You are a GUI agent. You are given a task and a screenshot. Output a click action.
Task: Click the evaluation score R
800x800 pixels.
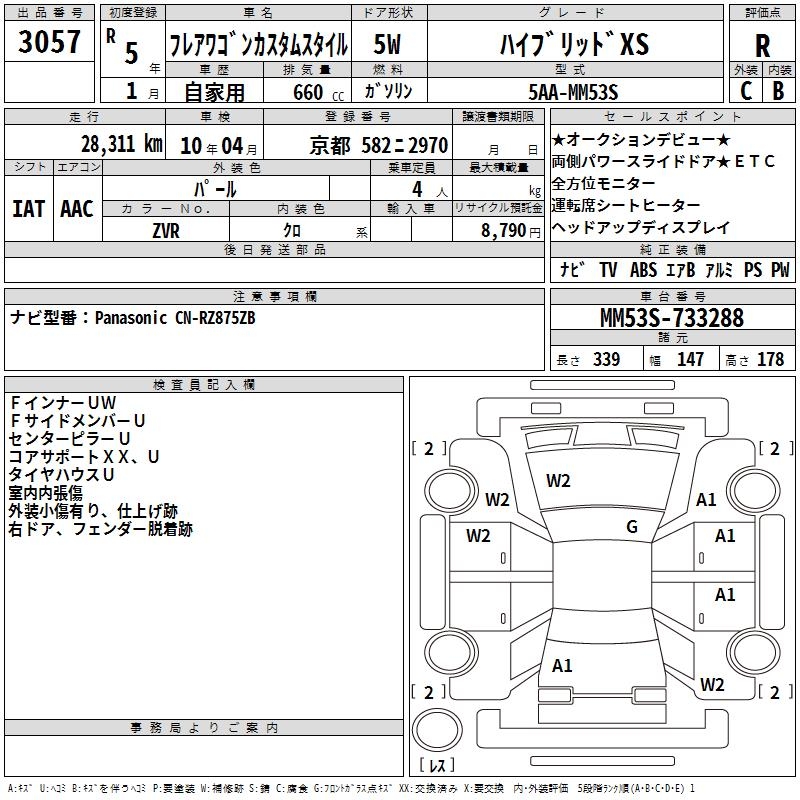click(763, 46)
